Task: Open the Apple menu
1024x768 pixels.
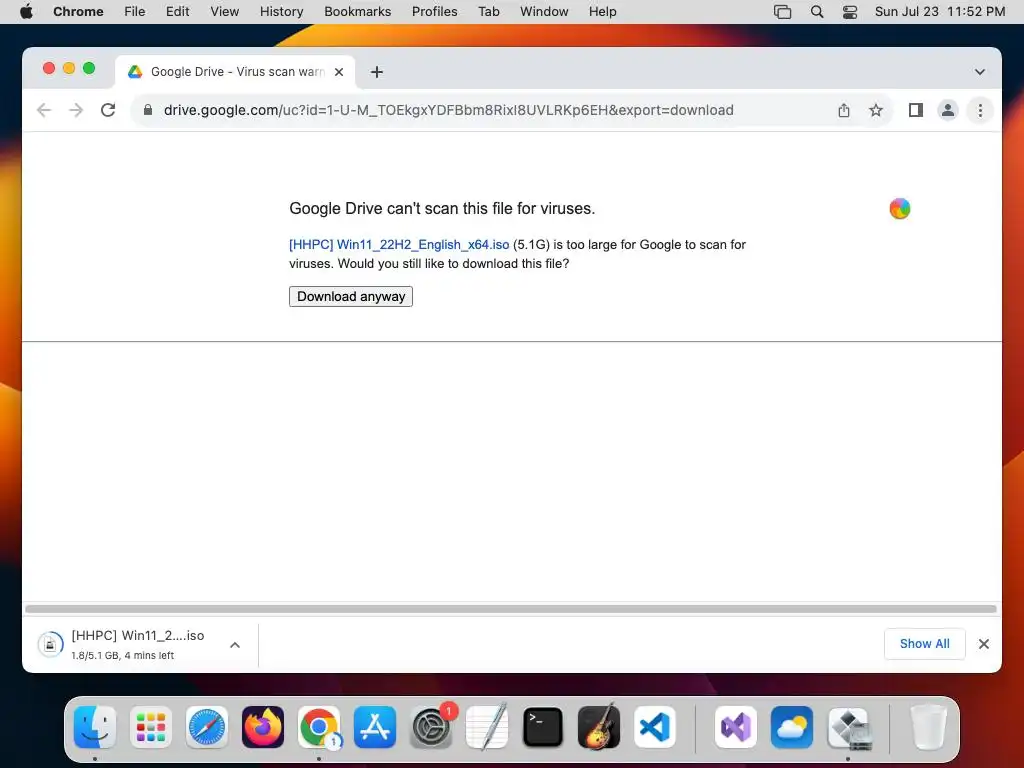Action: coord(26,12)
